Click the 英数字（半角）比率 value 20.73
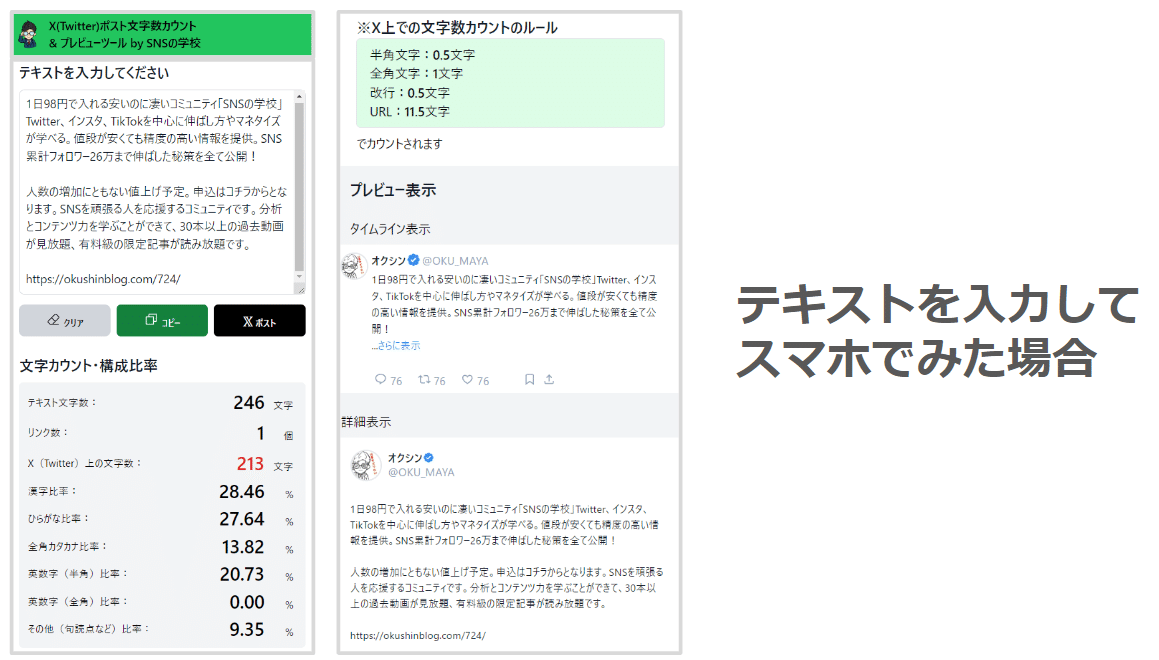Image resolution: width=1159 pixels, height=660 pixels. (x=242, y=574)
